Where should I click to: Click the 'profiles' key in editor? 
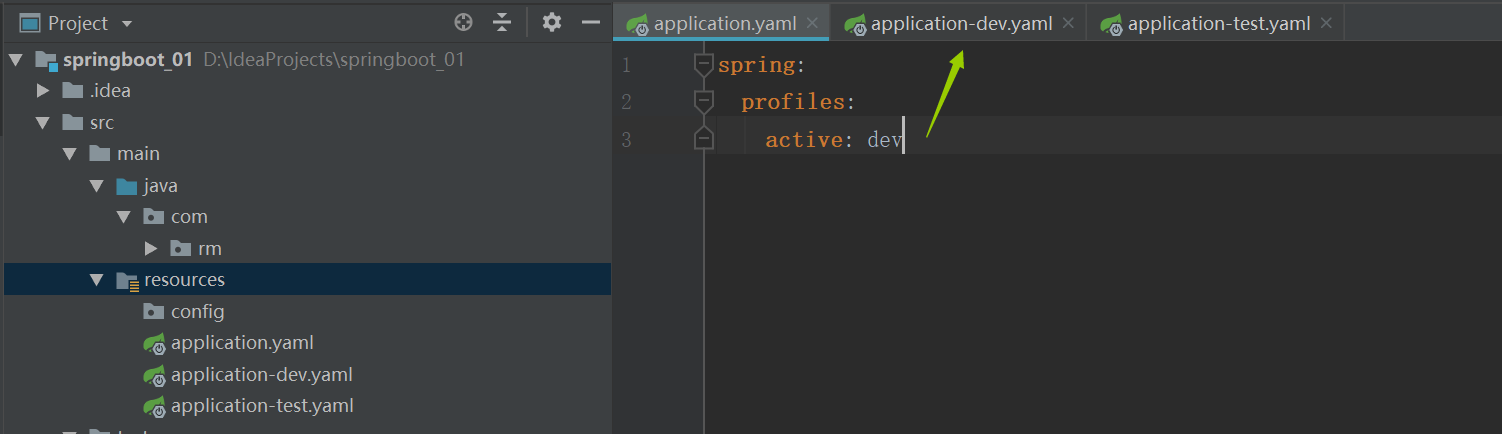pyautogui.click(x=793, y=103)
